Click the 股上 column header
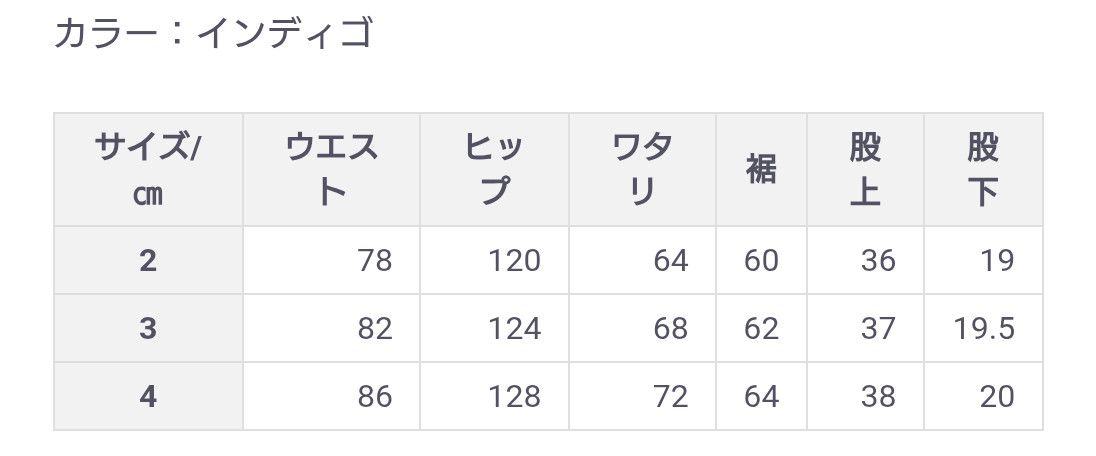1096x456 pixels. coord(865,169)
